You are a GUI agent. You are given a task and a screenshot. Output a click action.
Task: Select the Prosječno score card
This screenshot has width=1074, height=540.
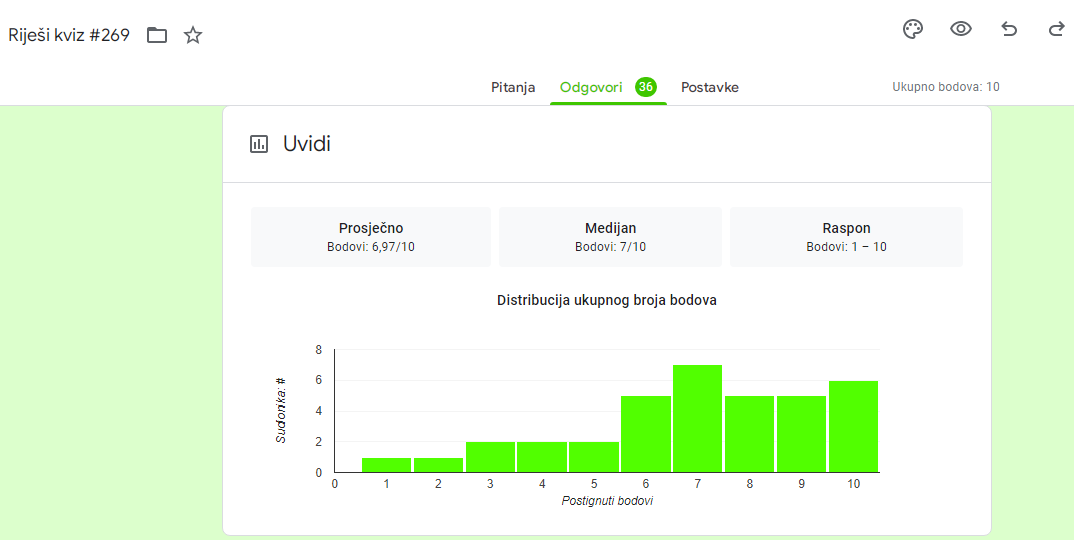pos(371,236)
